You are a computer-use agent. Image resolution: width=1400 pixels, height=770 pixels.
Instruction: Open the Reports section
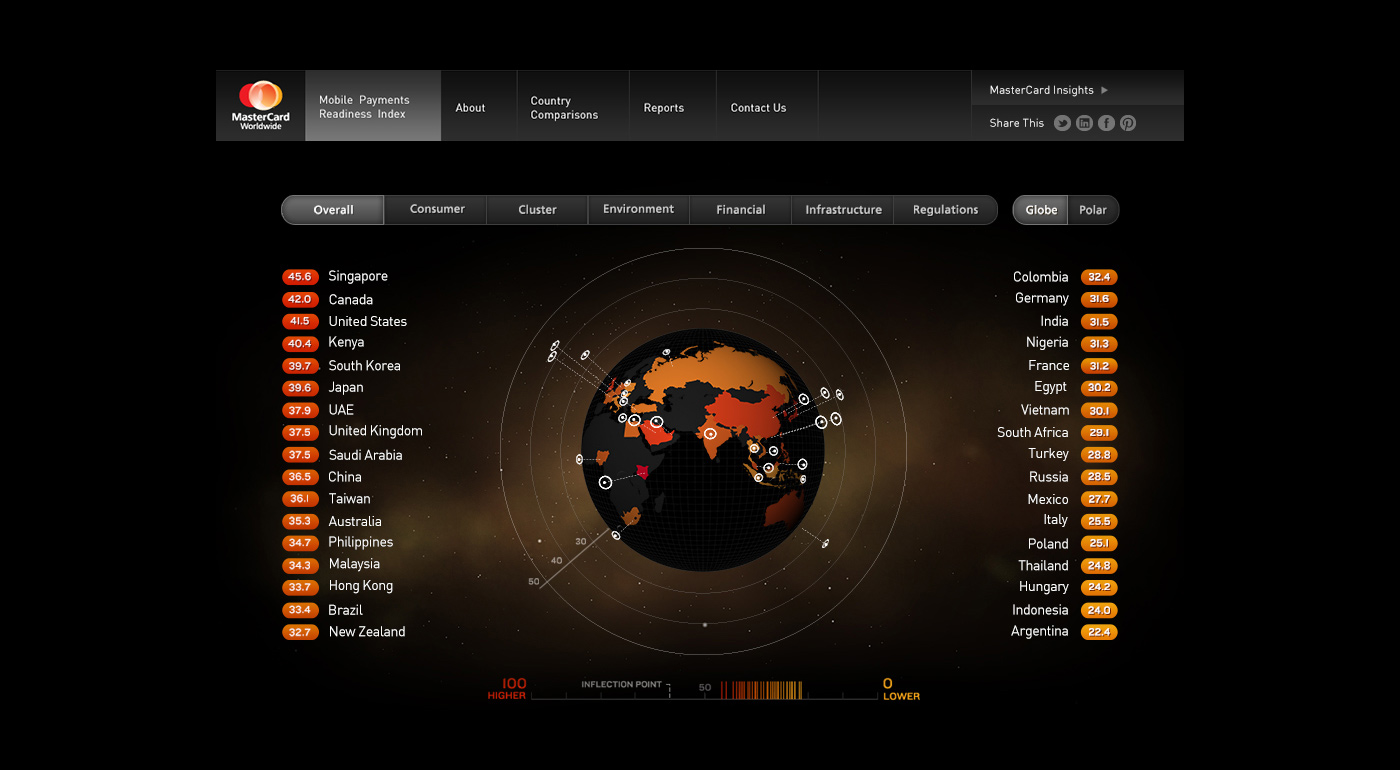pos(664,108)
